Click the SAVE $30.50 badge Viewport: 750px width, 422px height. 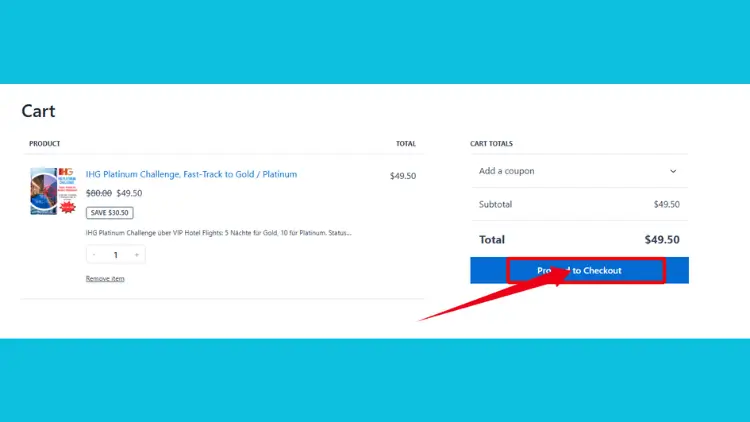110,212
